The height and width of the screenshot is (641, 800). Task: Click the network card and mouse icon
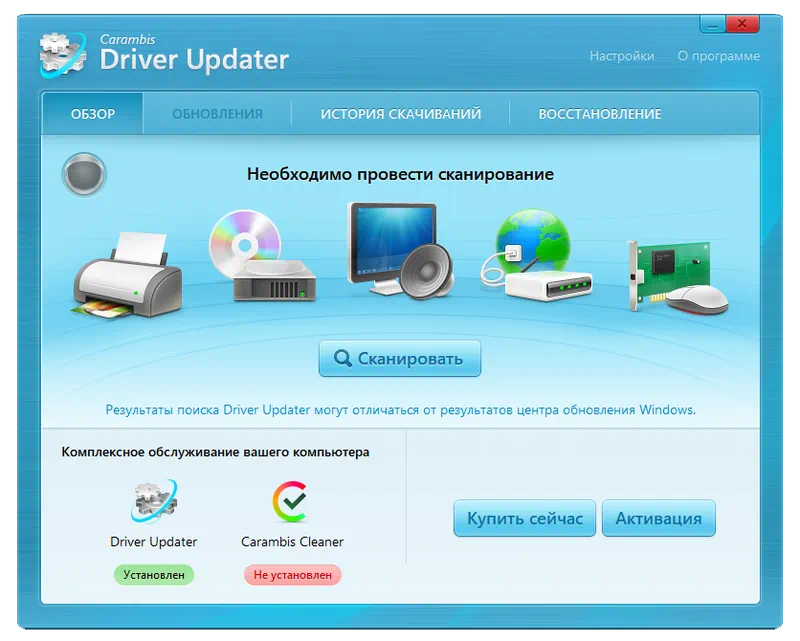click(x=677, y=277)
